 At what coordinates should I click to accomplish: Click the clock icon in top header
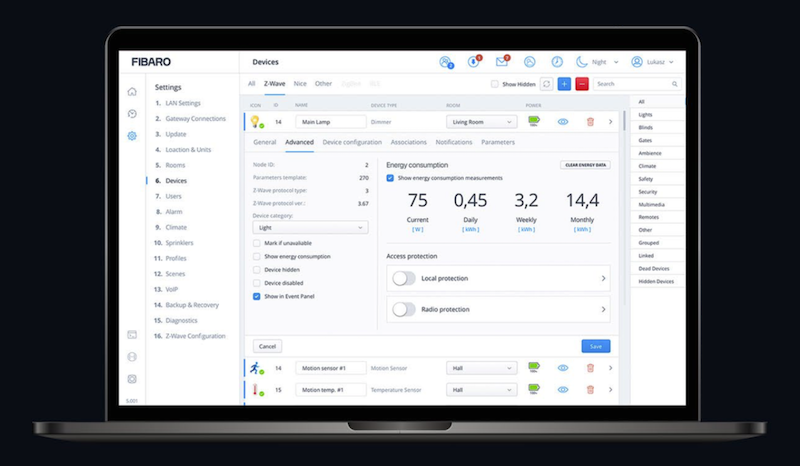pyautogui.click(x=556, y=62)
